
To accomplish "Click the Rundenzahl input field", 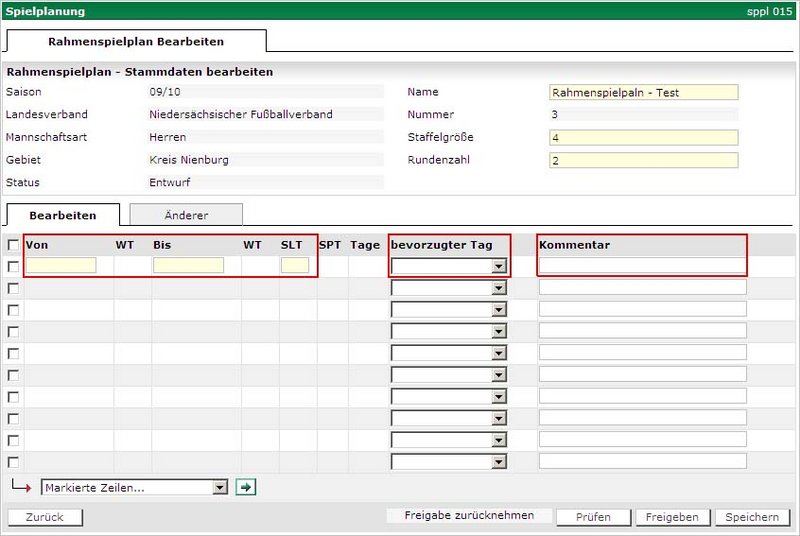I will pyautogui.click(x=643, y=160).
